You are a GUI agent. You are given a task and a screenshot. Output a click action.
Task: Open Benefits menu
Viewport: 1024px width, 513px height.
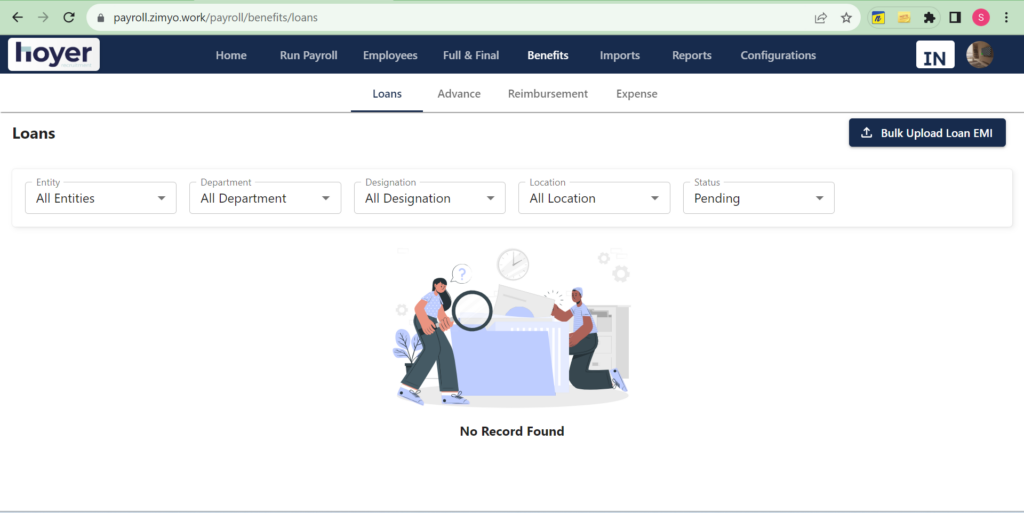coord(548,55)
